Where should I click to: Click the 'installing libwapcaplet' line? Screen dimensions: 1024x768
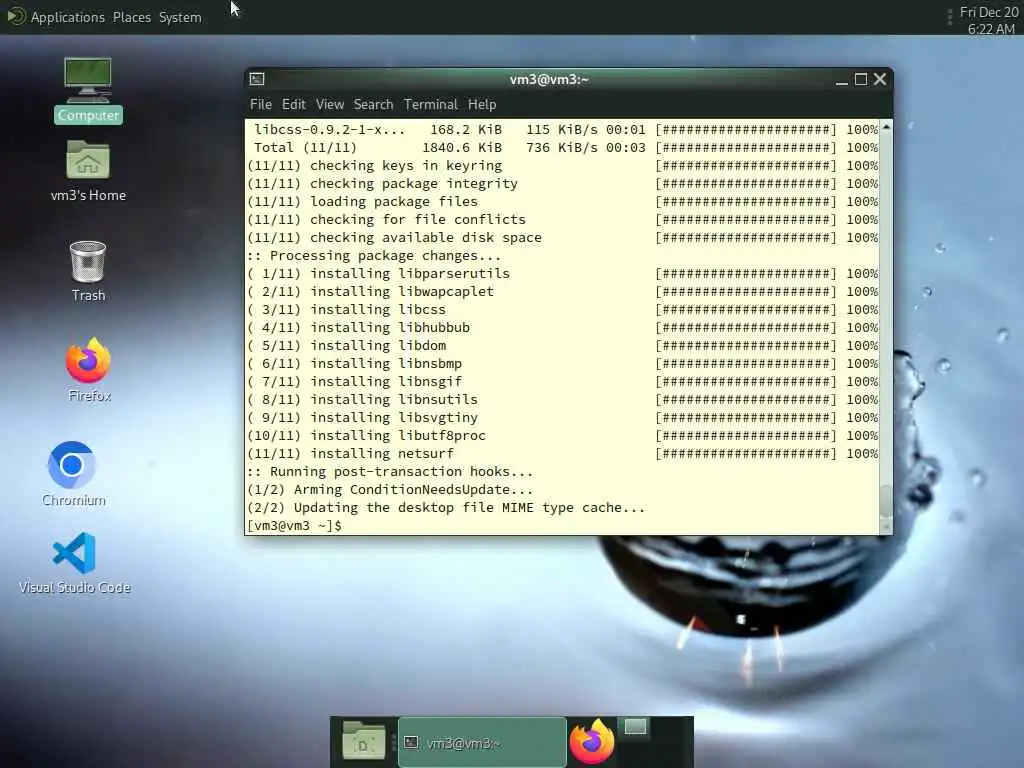562,292
